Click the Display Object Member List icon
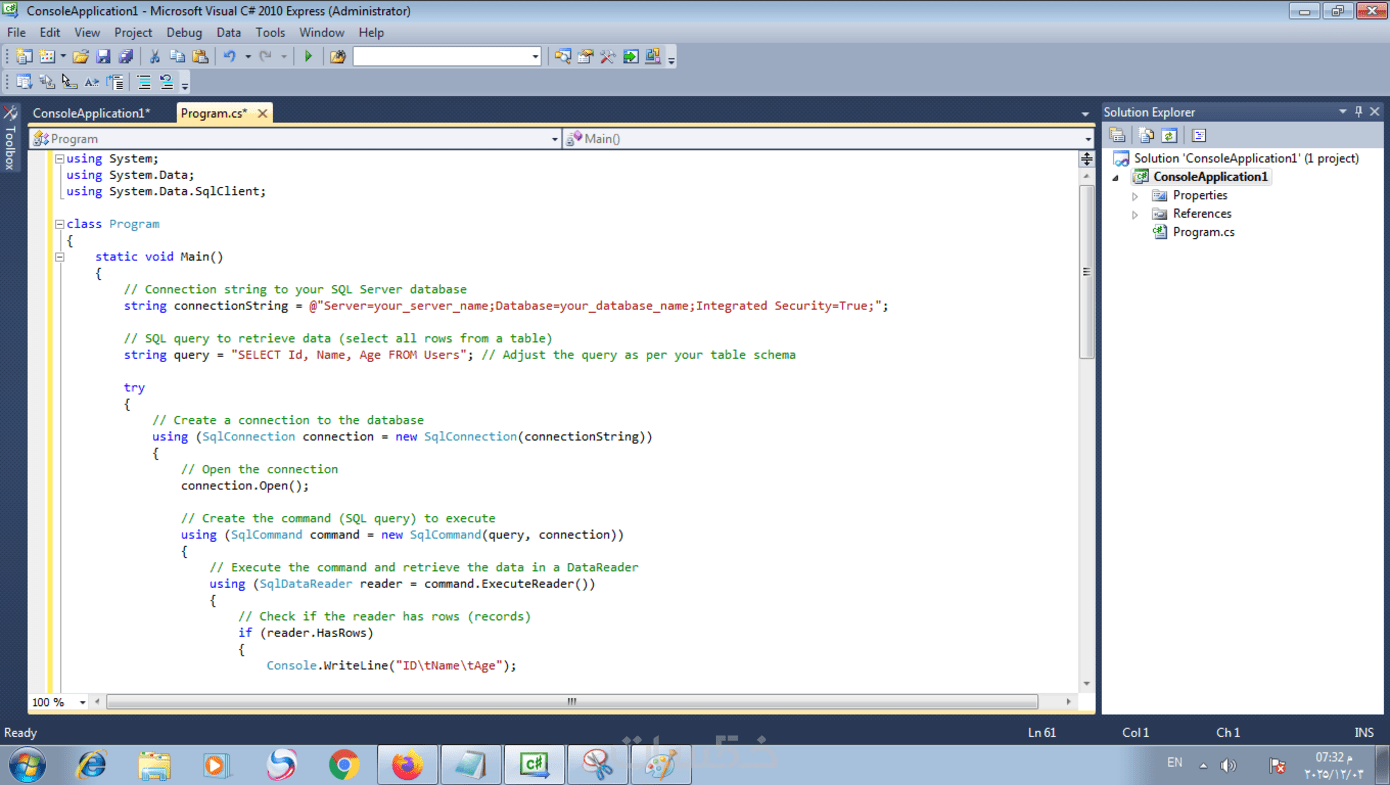This screenshot has width=1390, height=785. tap(24, 82)
